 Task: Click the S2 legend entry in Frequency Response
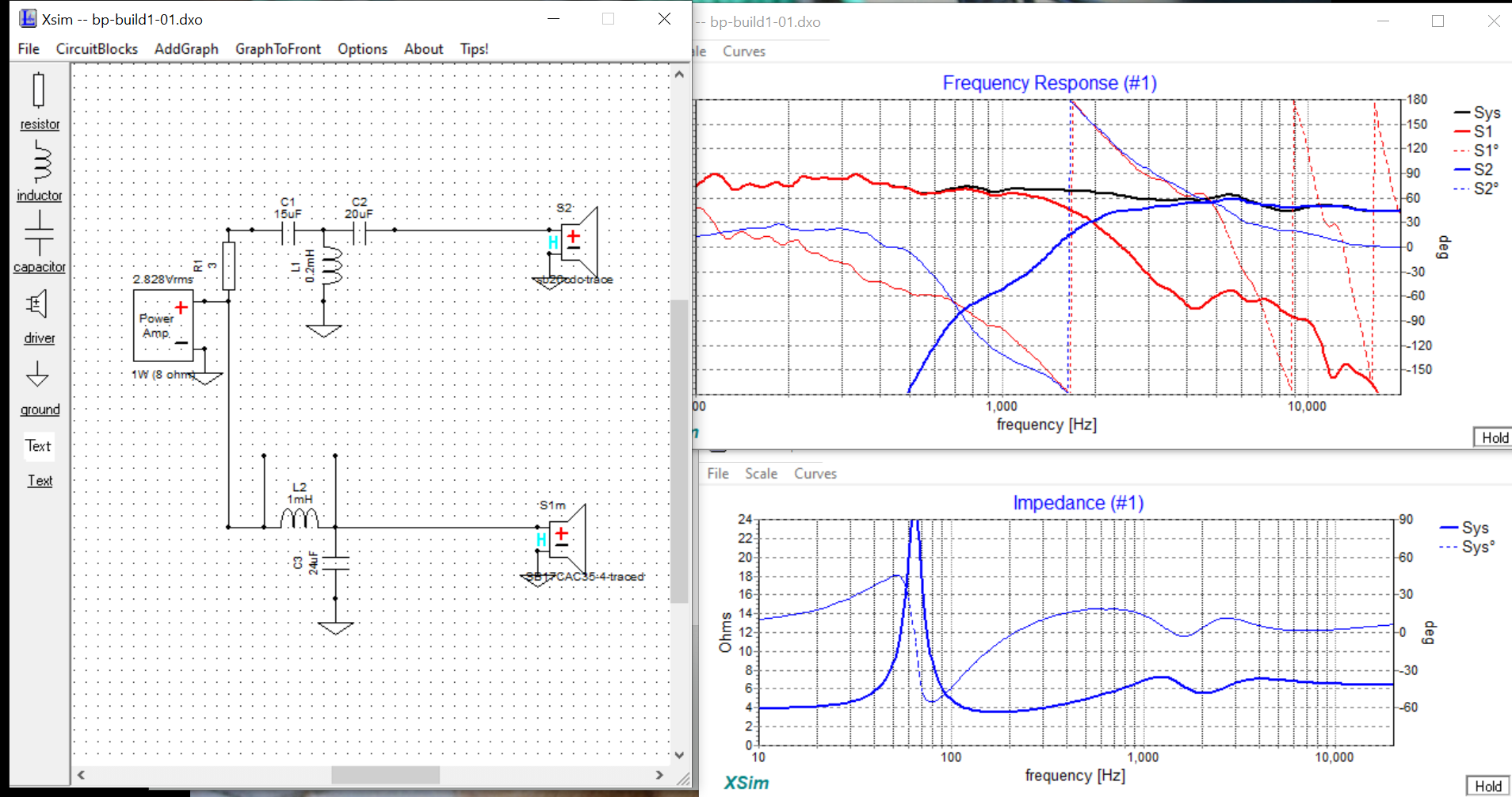tap(1474, 170)
